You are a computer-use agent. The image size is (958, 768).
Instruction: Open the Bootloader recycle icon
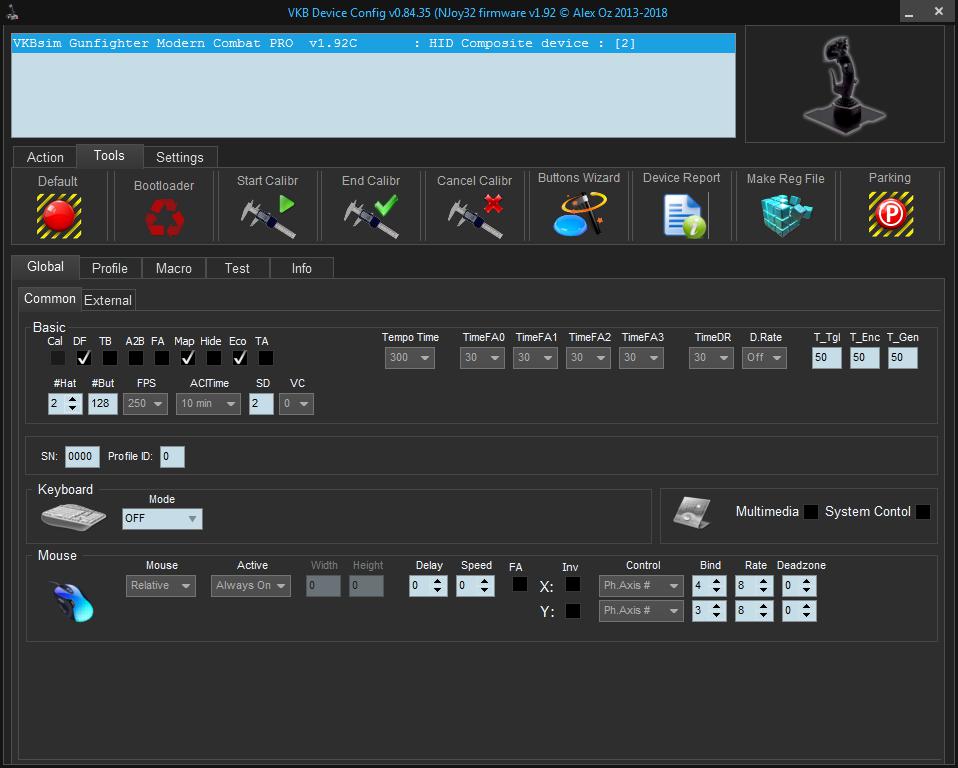(164, 218)
